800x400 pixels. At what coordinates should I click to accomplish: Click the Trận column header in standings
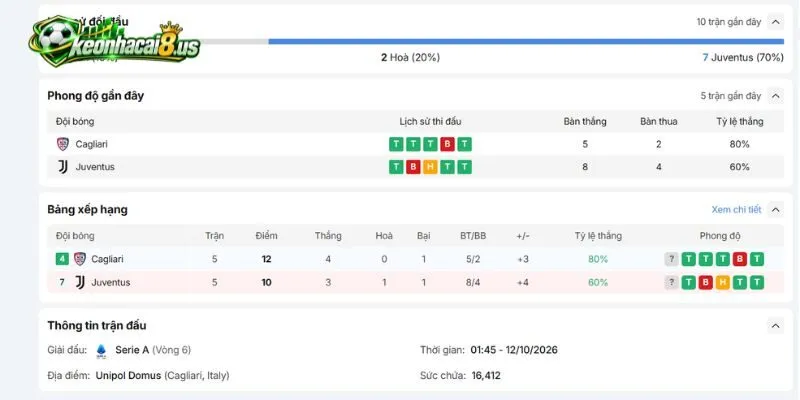214,236
